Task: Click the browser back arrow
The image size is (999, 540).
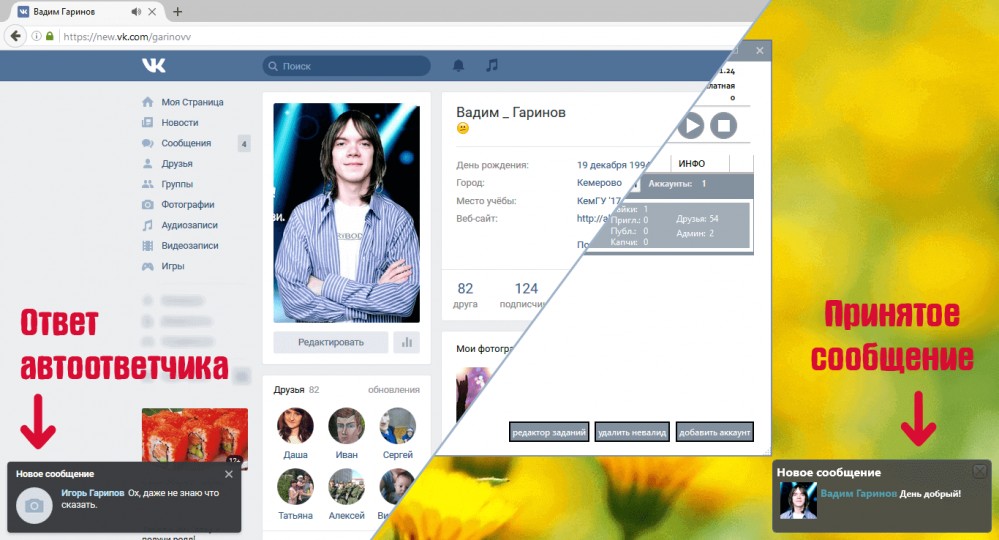Action: (x=16, y=36)
